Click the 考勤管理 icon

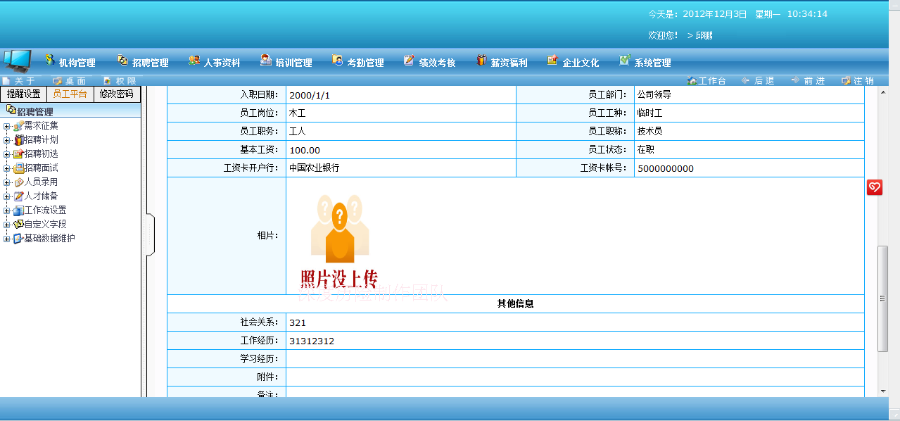pyautogui.click(x=338, y=60)
